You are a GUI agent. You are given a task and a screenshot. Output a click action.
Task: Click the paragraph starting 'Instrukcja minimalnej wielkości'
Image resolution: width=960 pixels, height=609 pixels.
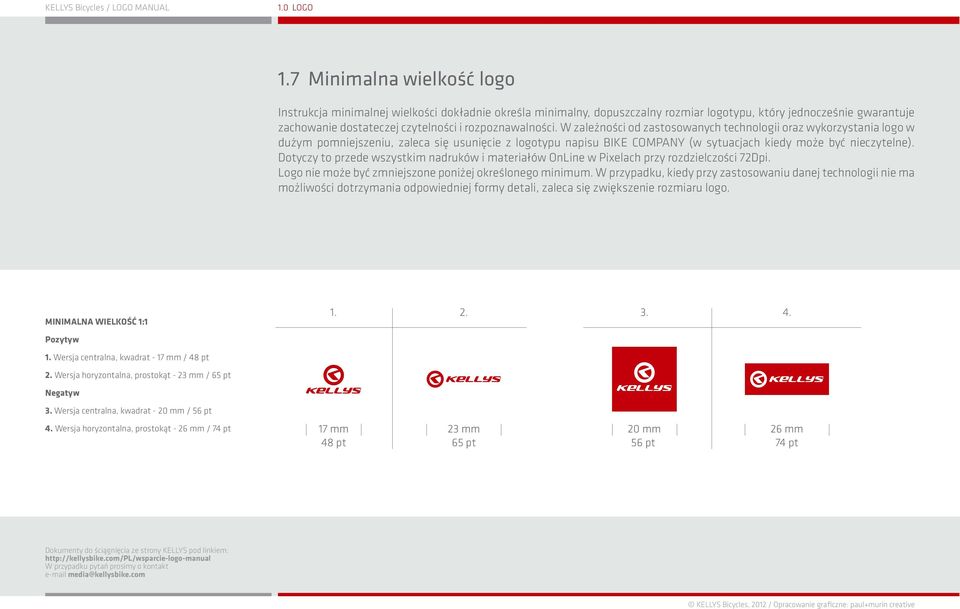click(596, 135)
